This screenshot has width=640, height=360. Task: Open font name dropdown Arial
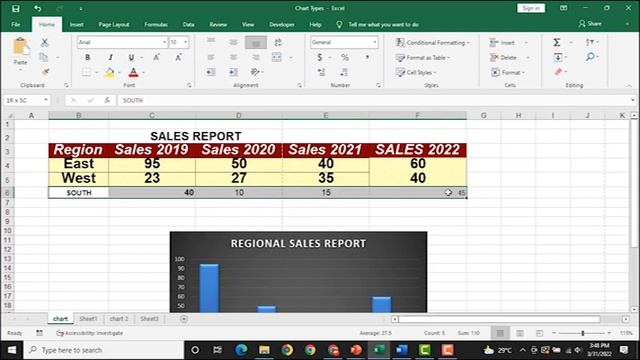pos(164,42)
